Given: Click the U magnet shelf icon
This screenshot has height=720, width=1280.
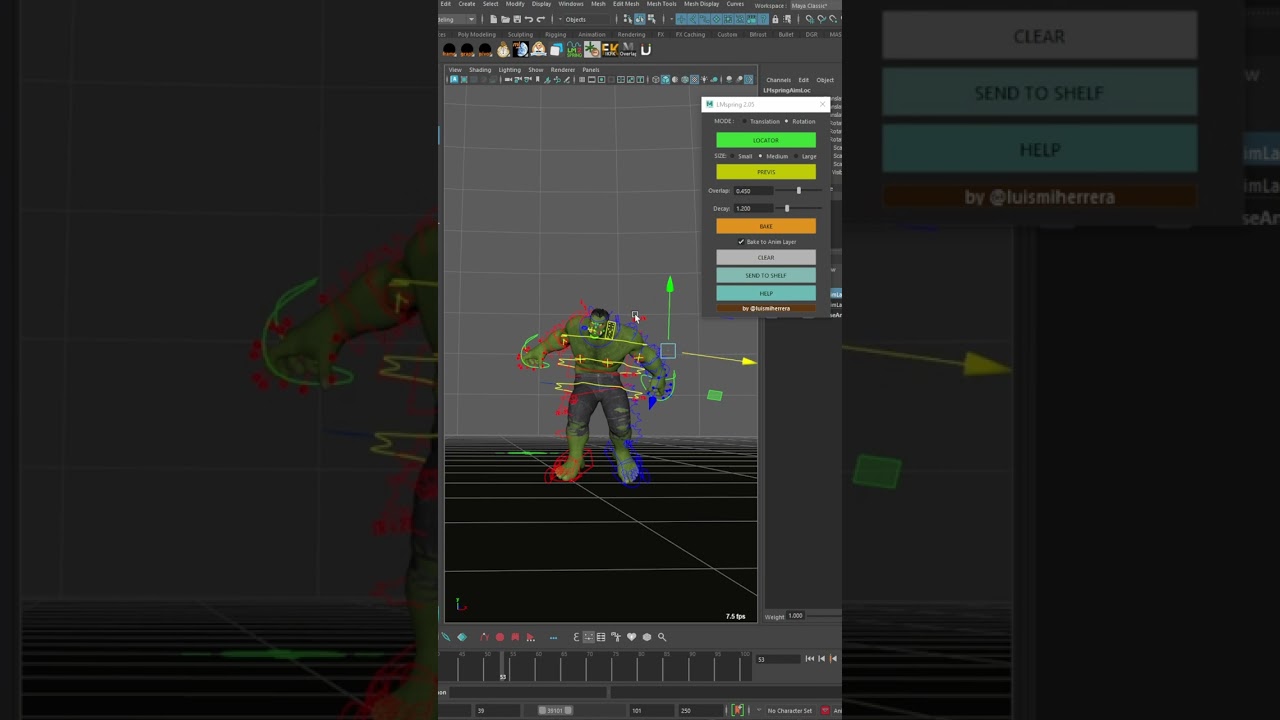Looking at the screenshot, I should click(646, 49).
